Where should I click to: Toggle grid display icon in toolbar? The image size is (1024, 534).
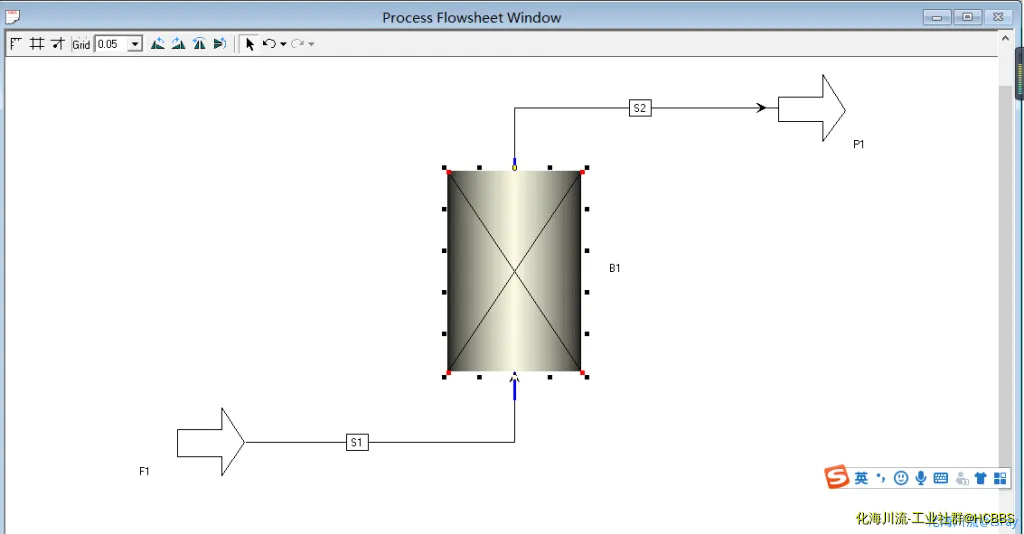click(x=37, y=44)
